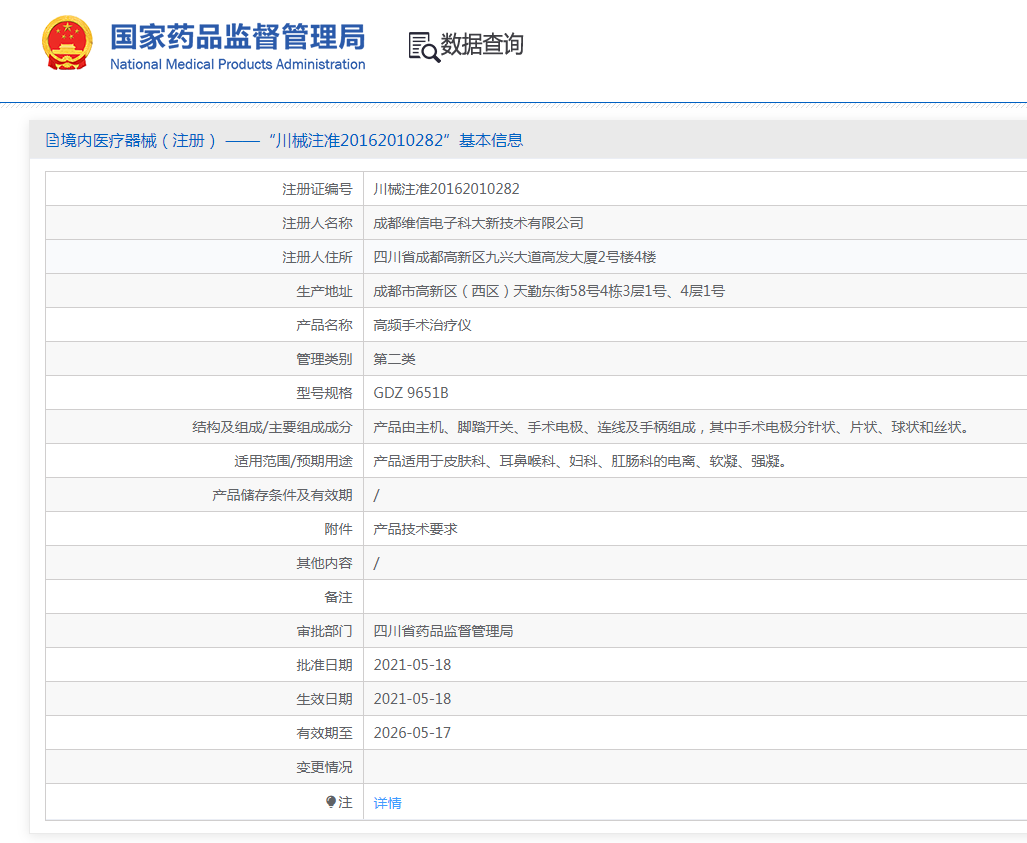Click the 产品名称 label
The height and width of the screenshot is (843, 1027).
(324, 325)
